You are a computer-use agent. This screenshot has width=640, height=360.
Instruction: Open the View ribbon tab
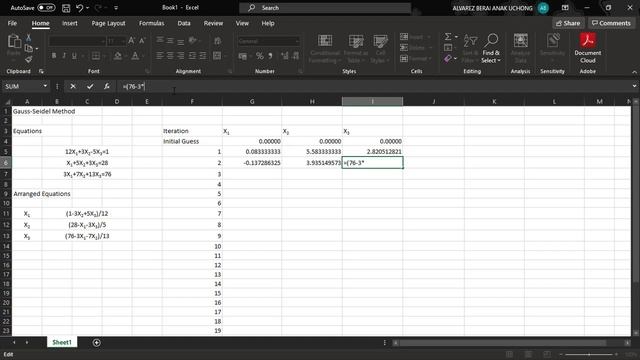(x=242, y=23)
